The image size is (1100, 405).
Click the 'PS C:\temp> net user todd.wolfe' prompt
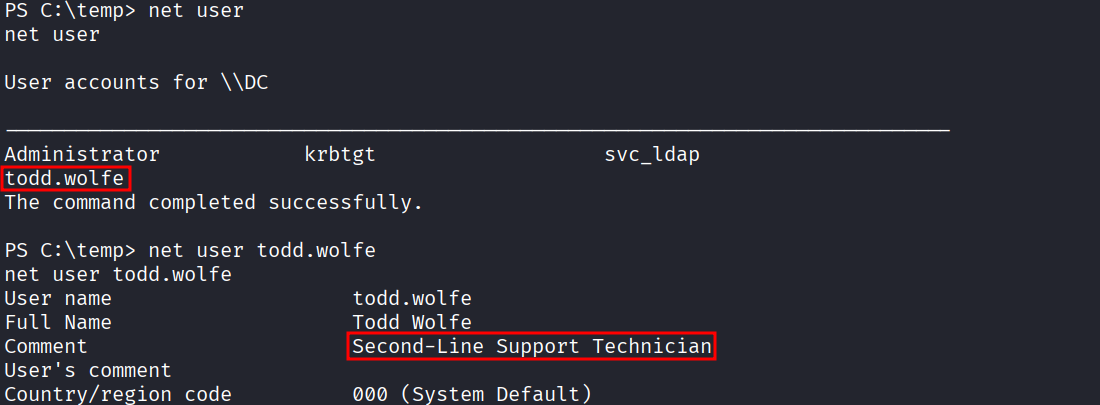click(x=190, y=250)
